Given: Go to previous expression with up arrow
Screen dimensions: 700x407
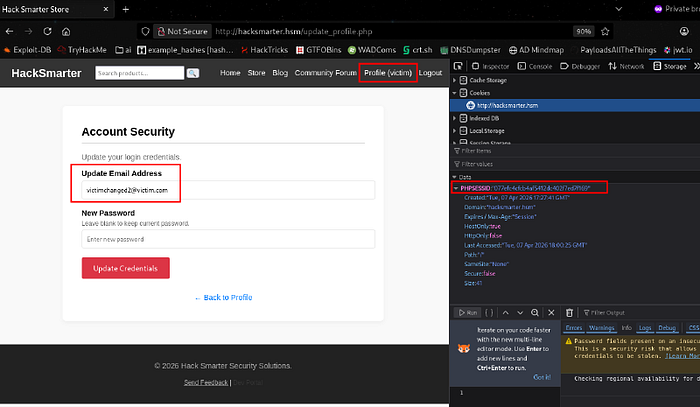Looking at the screenshot, I should tap(505, 312).
